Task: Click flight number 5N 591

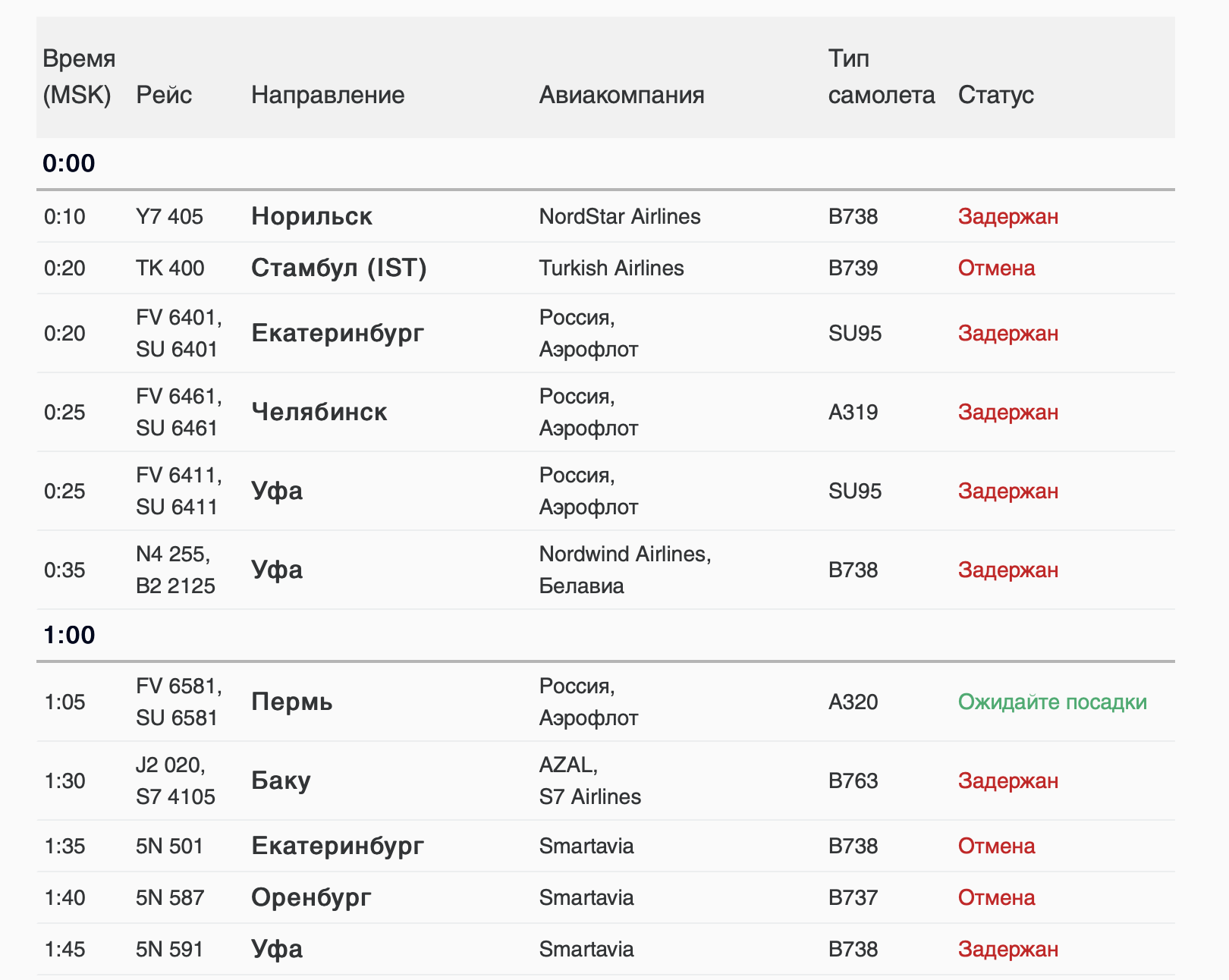Action: [x=169, y=950]
